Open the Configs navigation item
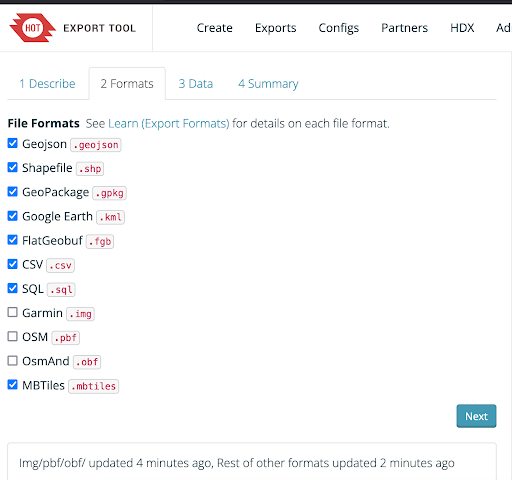This screenshot has height=480, width=512. click(x=339, y=28)
